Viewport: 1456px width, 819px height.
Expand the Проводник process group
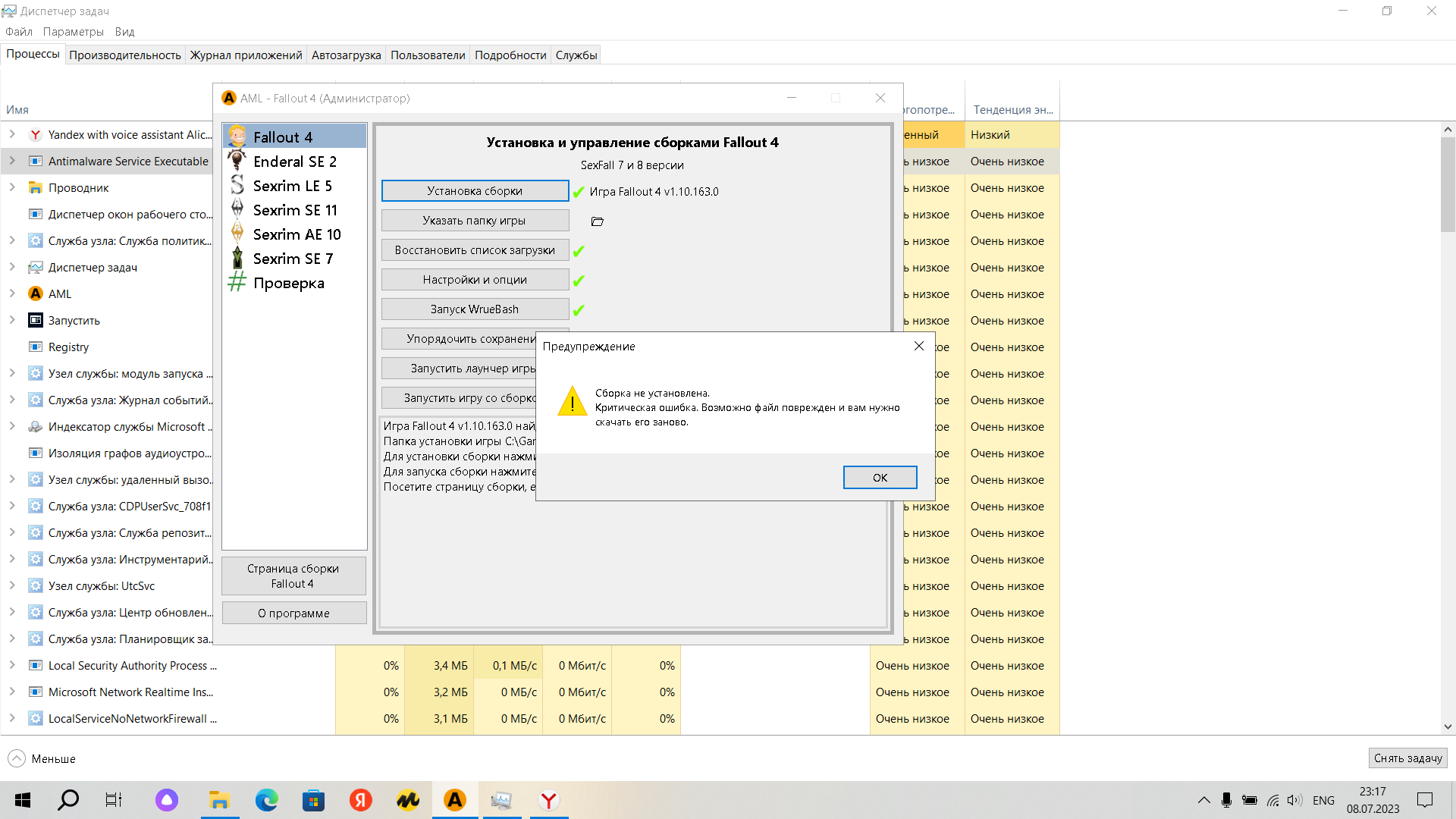[x=12, y=187]
